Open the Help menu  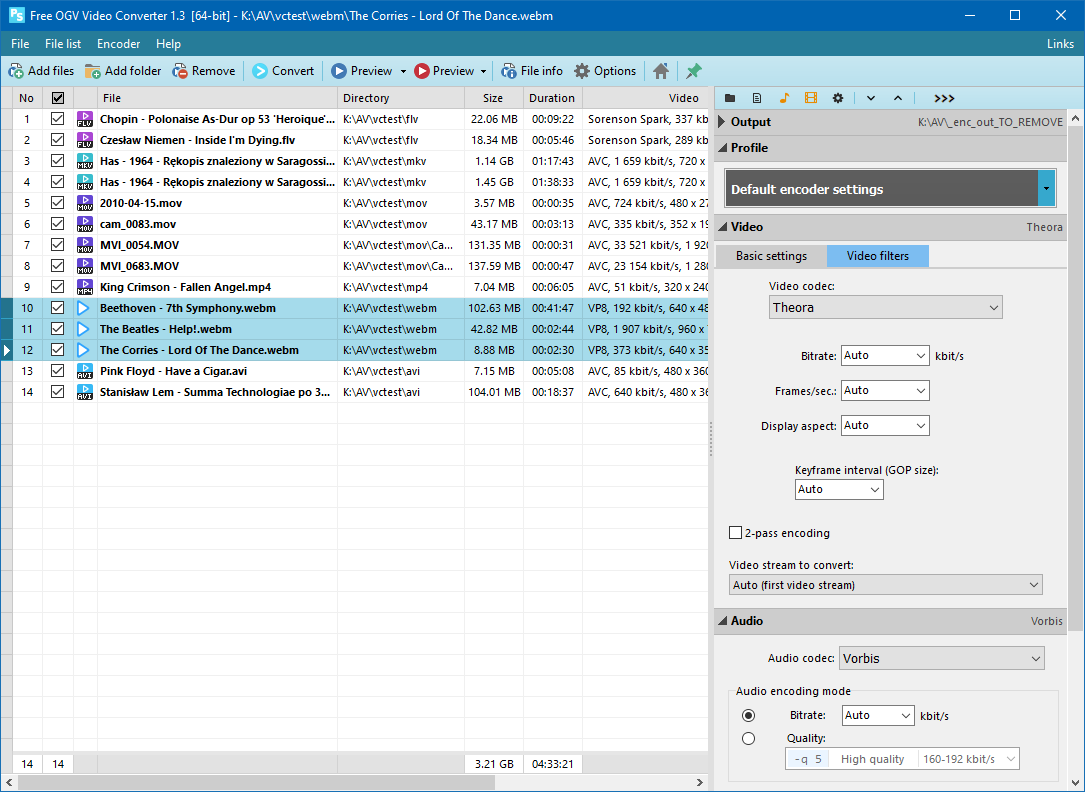point(168,44)
